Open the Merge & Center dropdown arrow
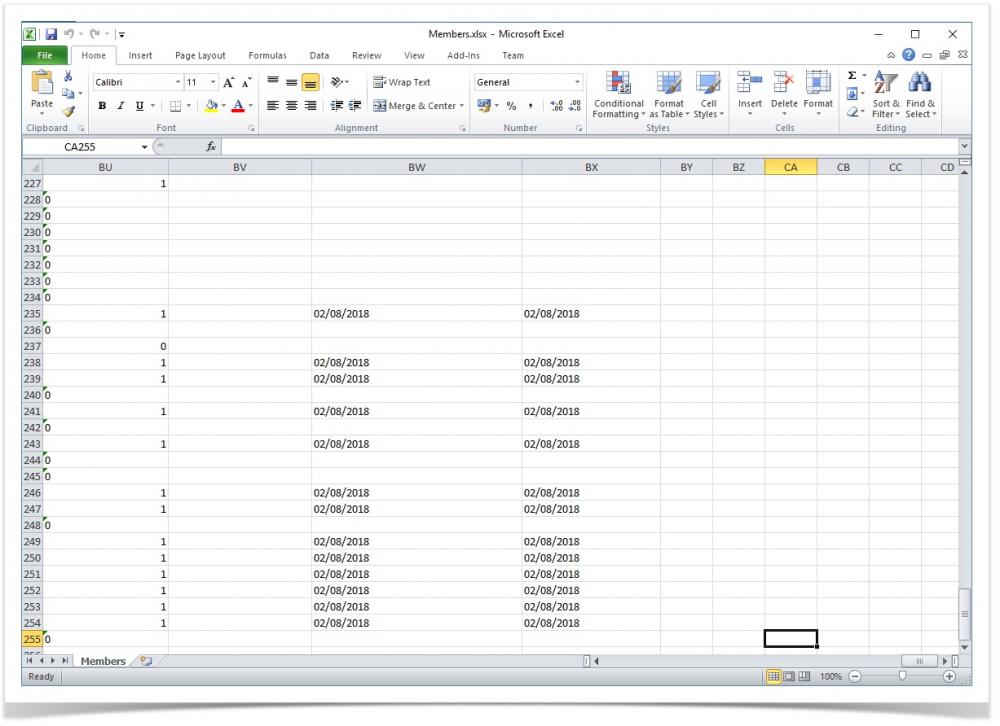 [463, 106]
